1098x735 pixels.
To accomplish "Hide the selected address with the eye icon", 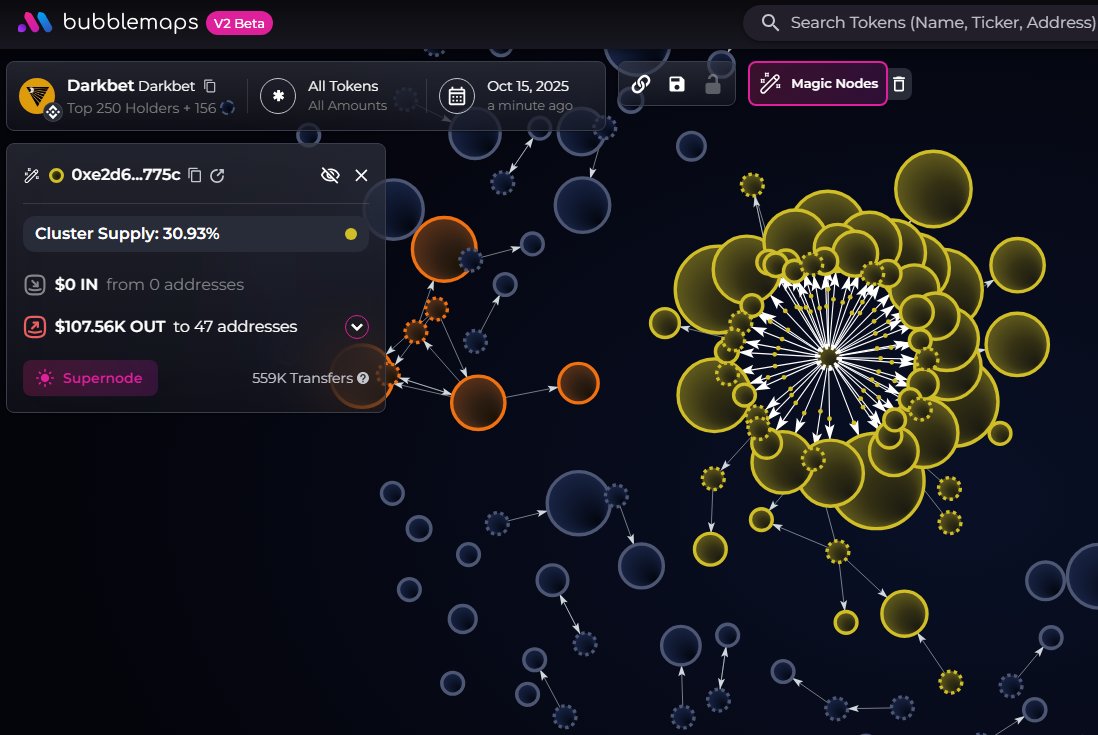I will [x=329, y=175].
